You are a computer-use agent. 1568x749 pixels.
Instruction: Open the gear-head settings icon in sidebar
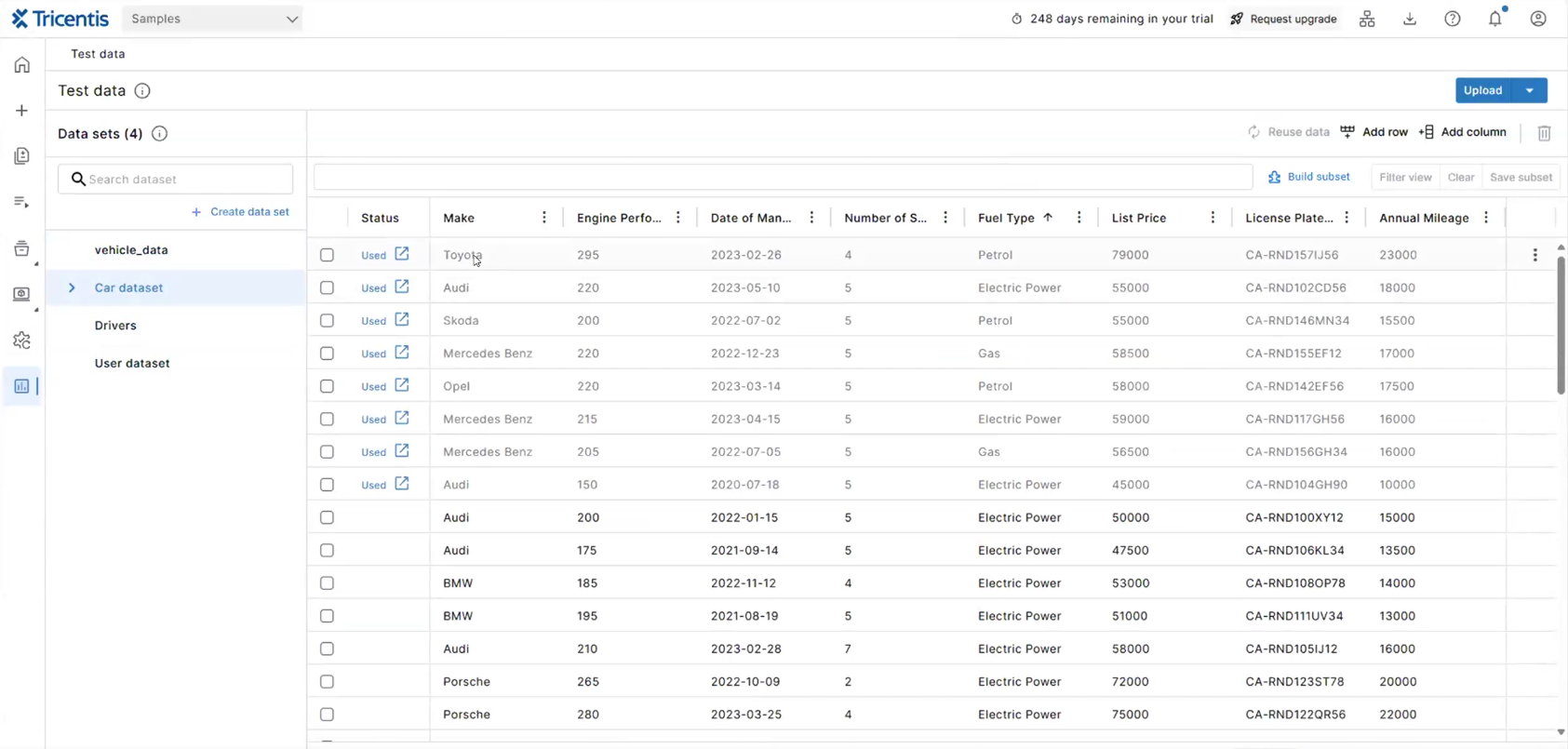[22, 341]
